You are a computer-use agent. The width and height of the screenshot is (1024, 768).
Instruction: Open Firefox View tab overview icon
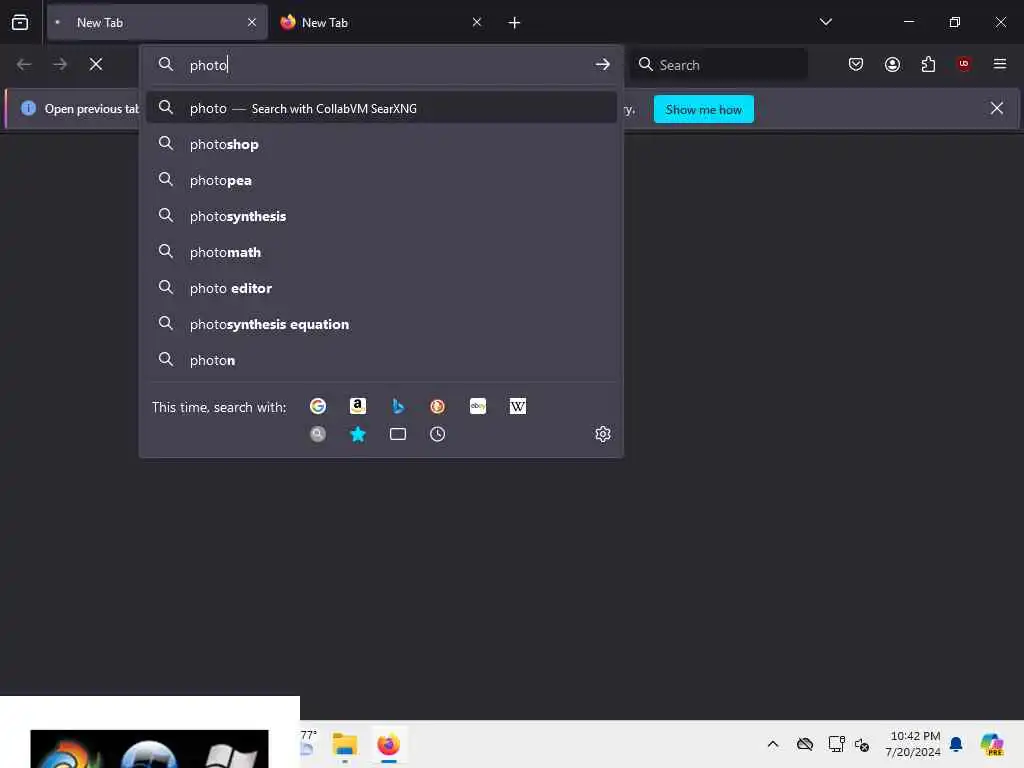click(20, 22)
